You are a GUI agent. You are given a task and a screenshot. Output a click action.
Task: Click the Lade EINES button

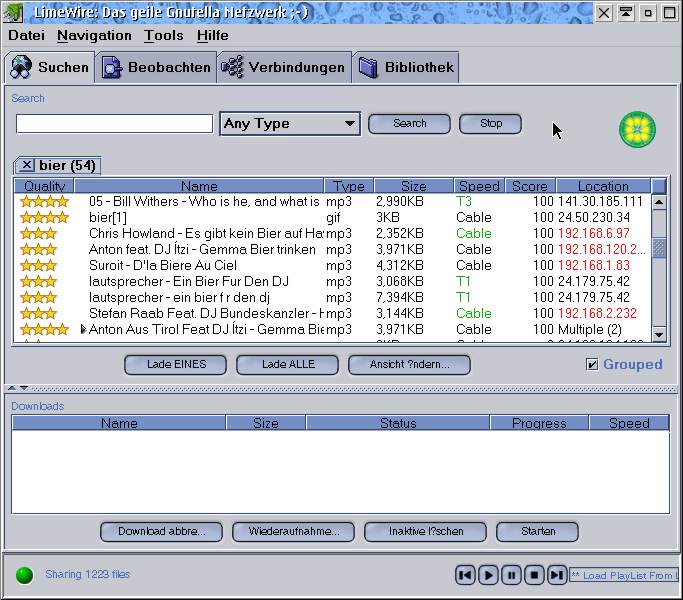click(176, 365)
